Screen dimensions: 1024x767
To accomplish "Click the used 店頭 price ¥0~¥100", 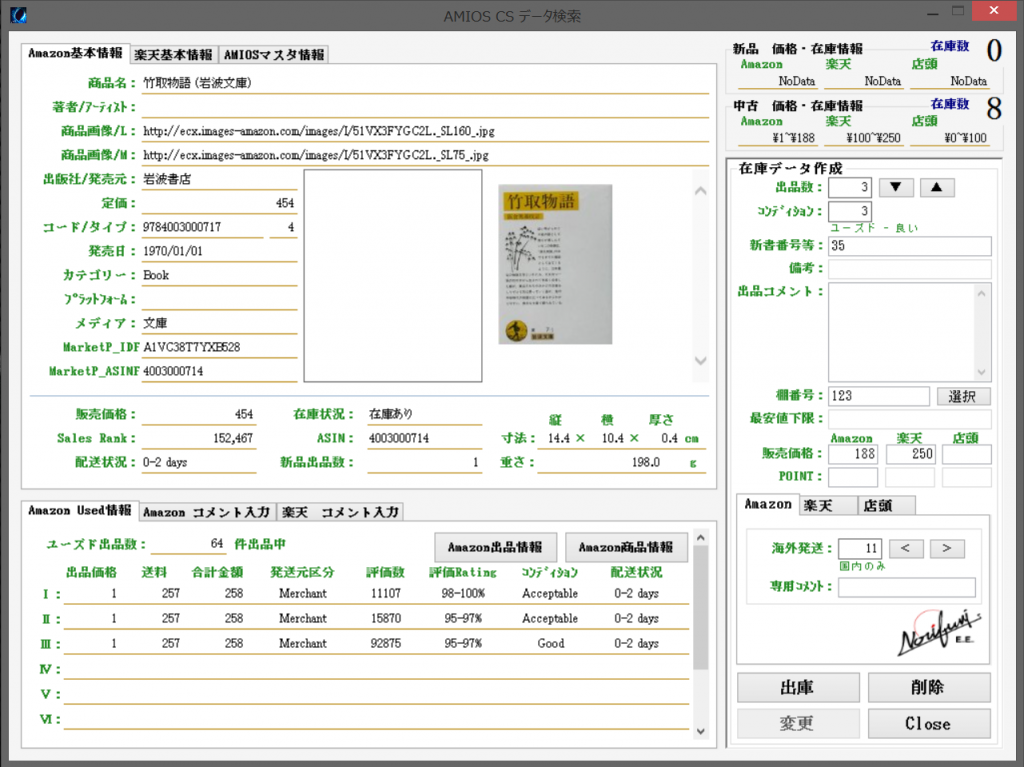I will pyautogui.click(x=965, y=138).
